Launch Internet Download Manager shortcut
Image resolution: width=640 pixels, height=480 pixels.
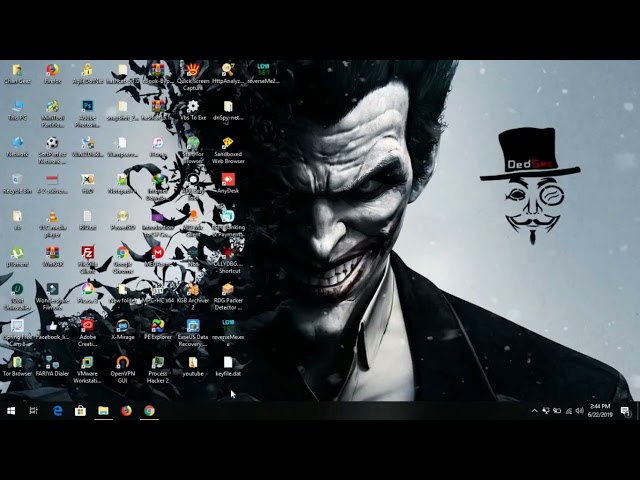click(x=158, y=187)
